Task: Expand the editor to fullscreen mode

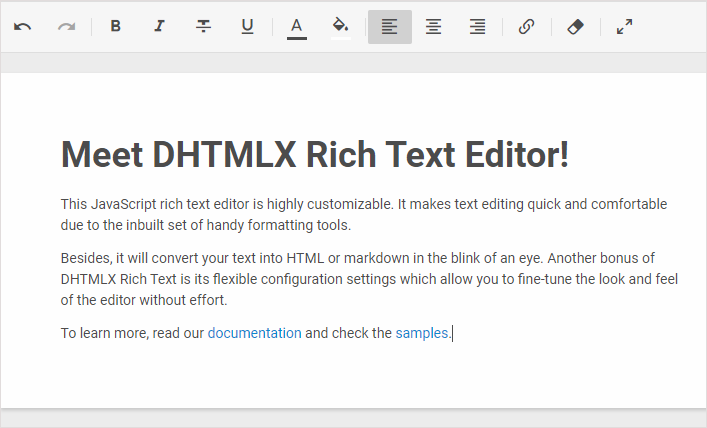Action: point(624,27)
